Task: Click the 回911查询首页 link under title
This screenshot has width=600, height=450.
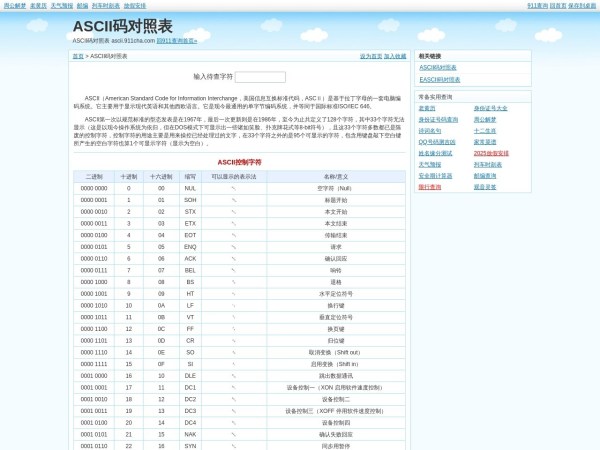Action: 176,41
